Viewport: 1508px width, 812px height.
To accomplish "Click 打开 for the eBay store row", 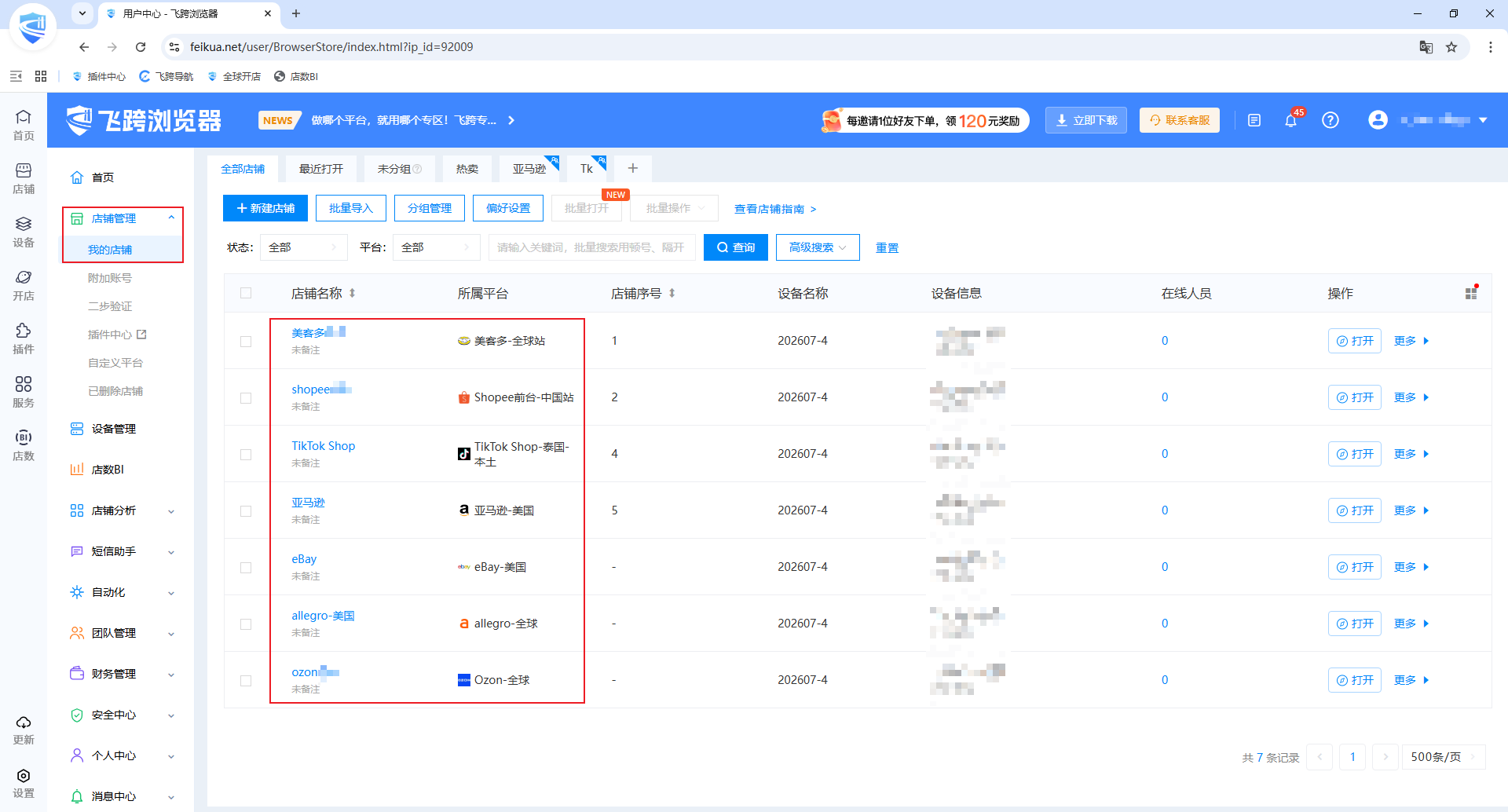I will click(x=1355, y=567).
